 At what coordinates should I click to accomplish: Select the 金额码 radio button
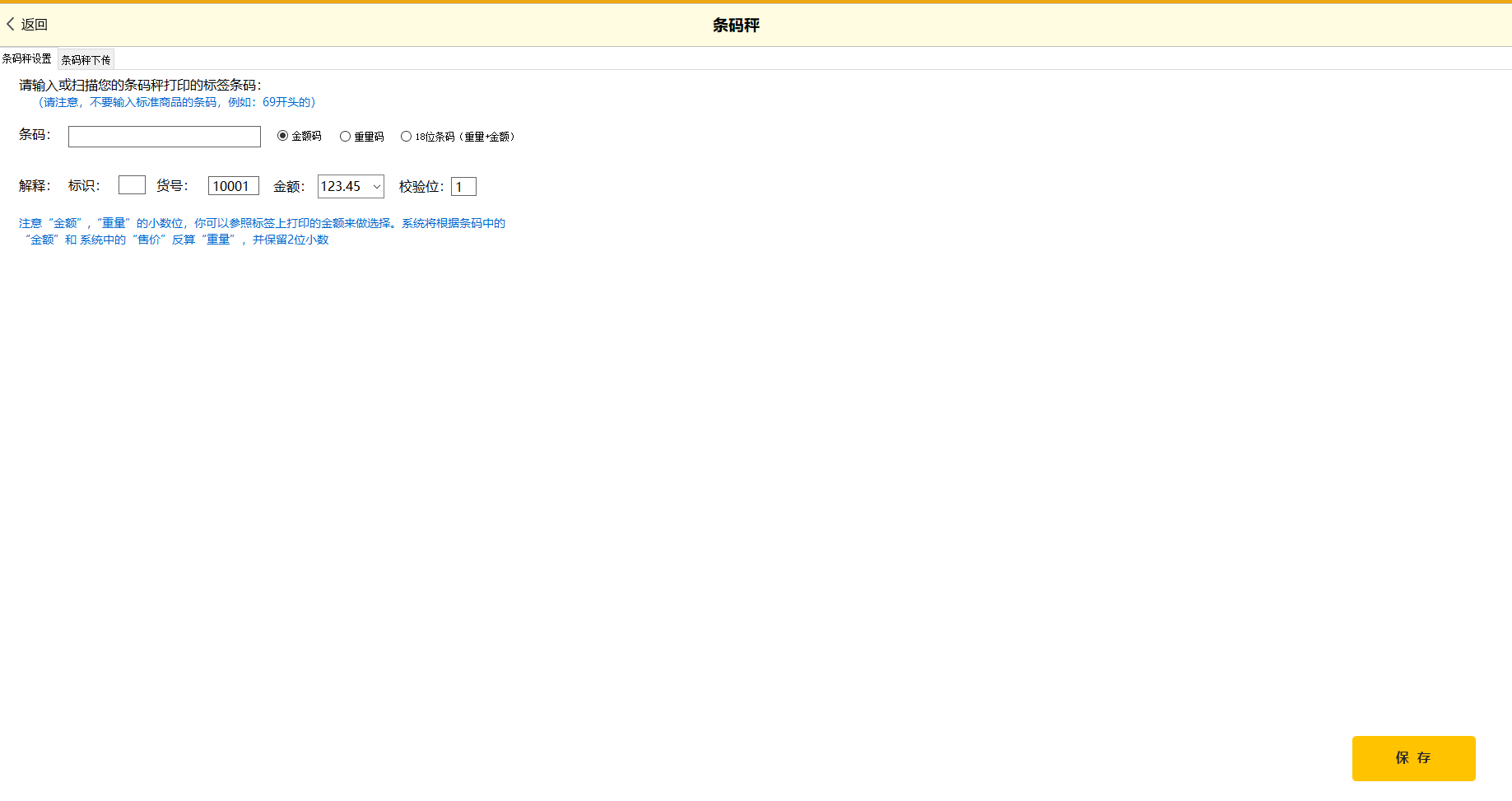[x=283, y=136]
